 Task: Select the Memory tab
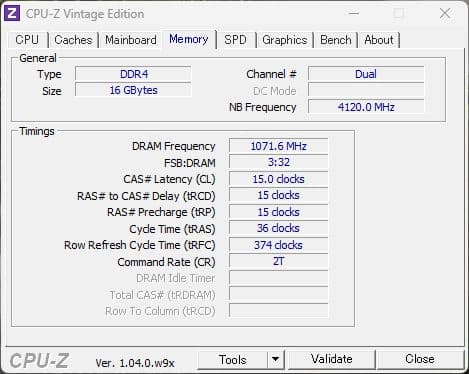coord(189,39)
